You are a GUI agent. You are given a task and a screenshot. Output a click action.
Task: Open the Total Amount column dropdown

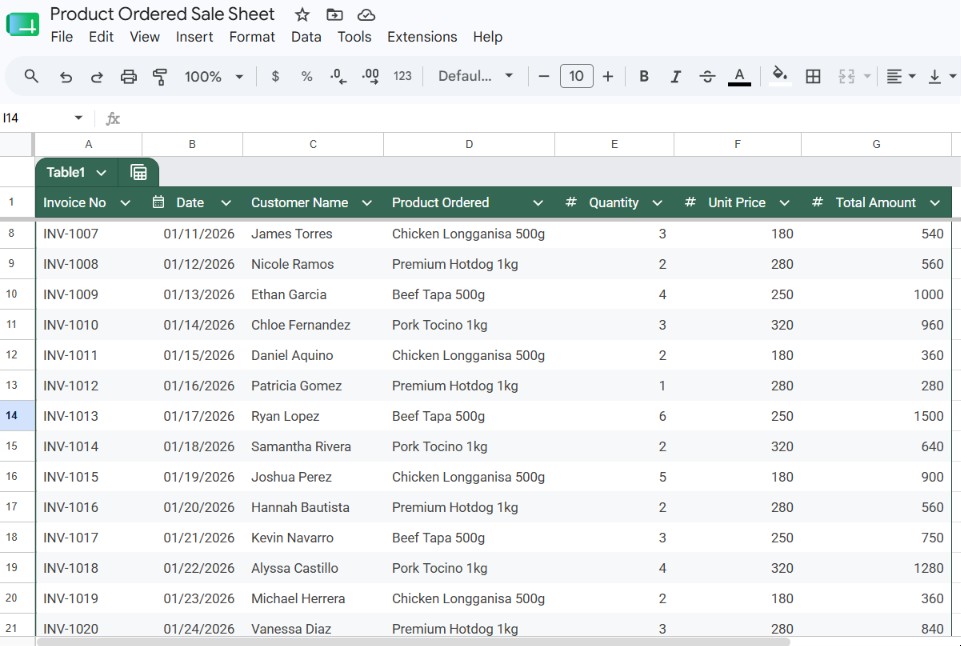935,203
